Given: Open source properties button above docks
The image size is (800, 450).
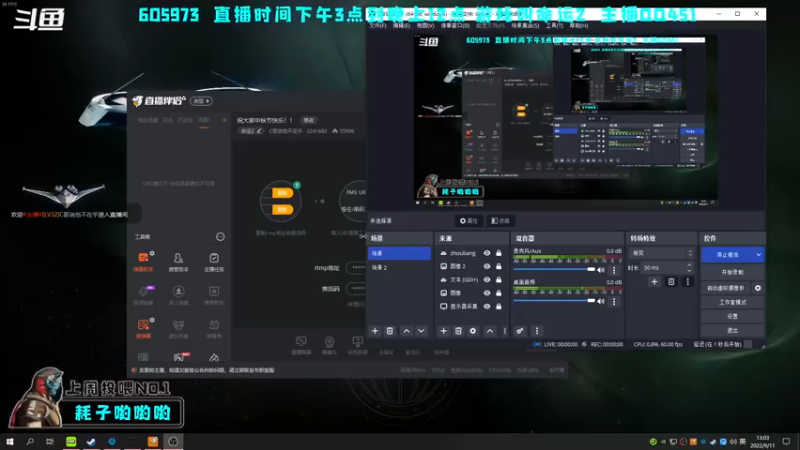Looking at the screenshot, I should click(x=468, y=221).
